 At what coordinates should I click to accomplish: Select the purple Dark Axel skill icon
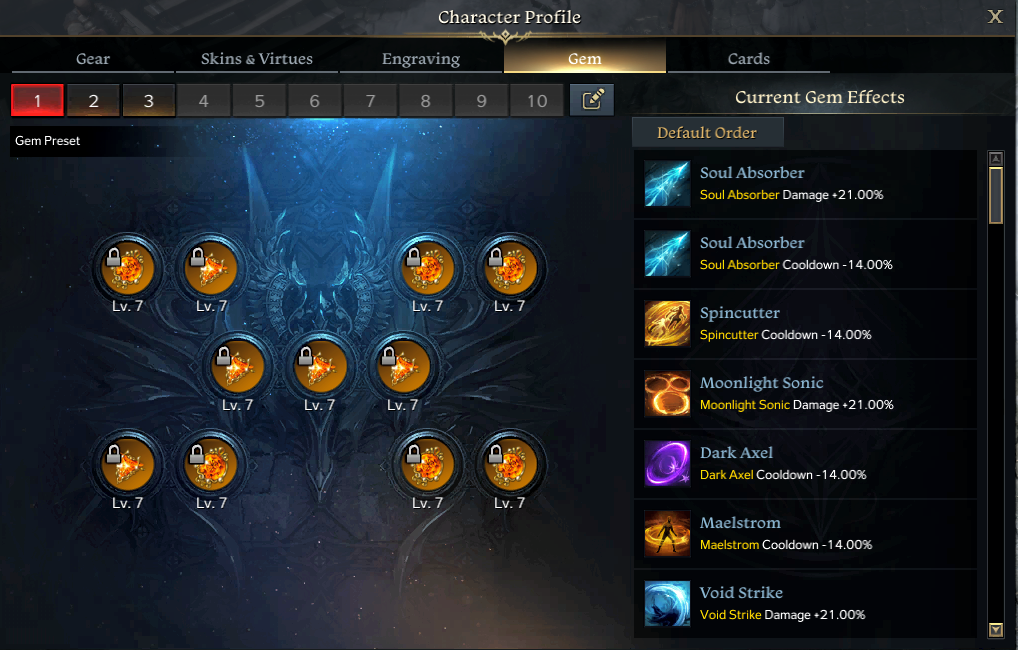click(x=667, y=464)
